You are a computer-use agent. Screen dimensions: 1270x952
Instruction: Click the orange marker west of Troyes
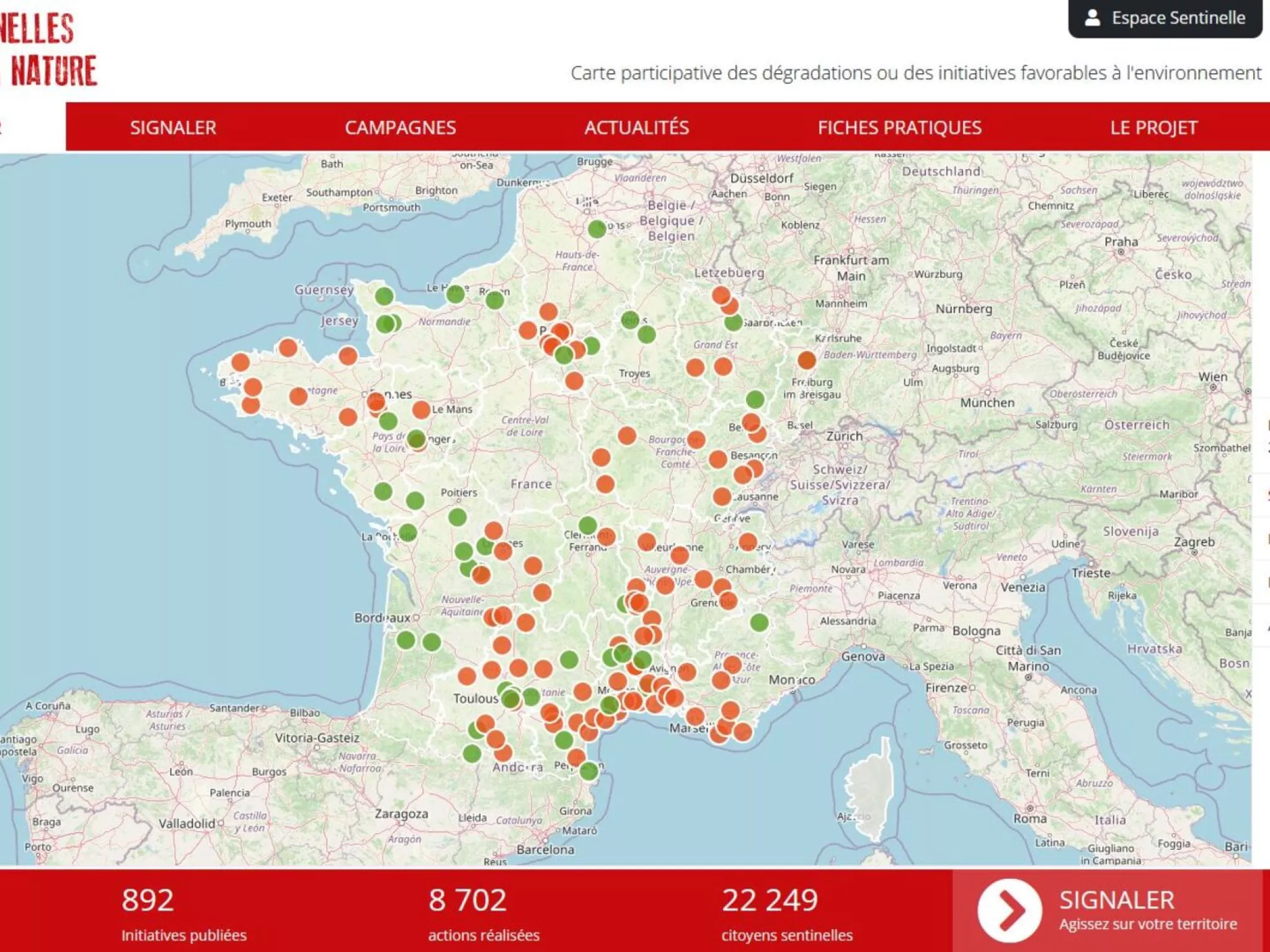(x=574, y=381)
